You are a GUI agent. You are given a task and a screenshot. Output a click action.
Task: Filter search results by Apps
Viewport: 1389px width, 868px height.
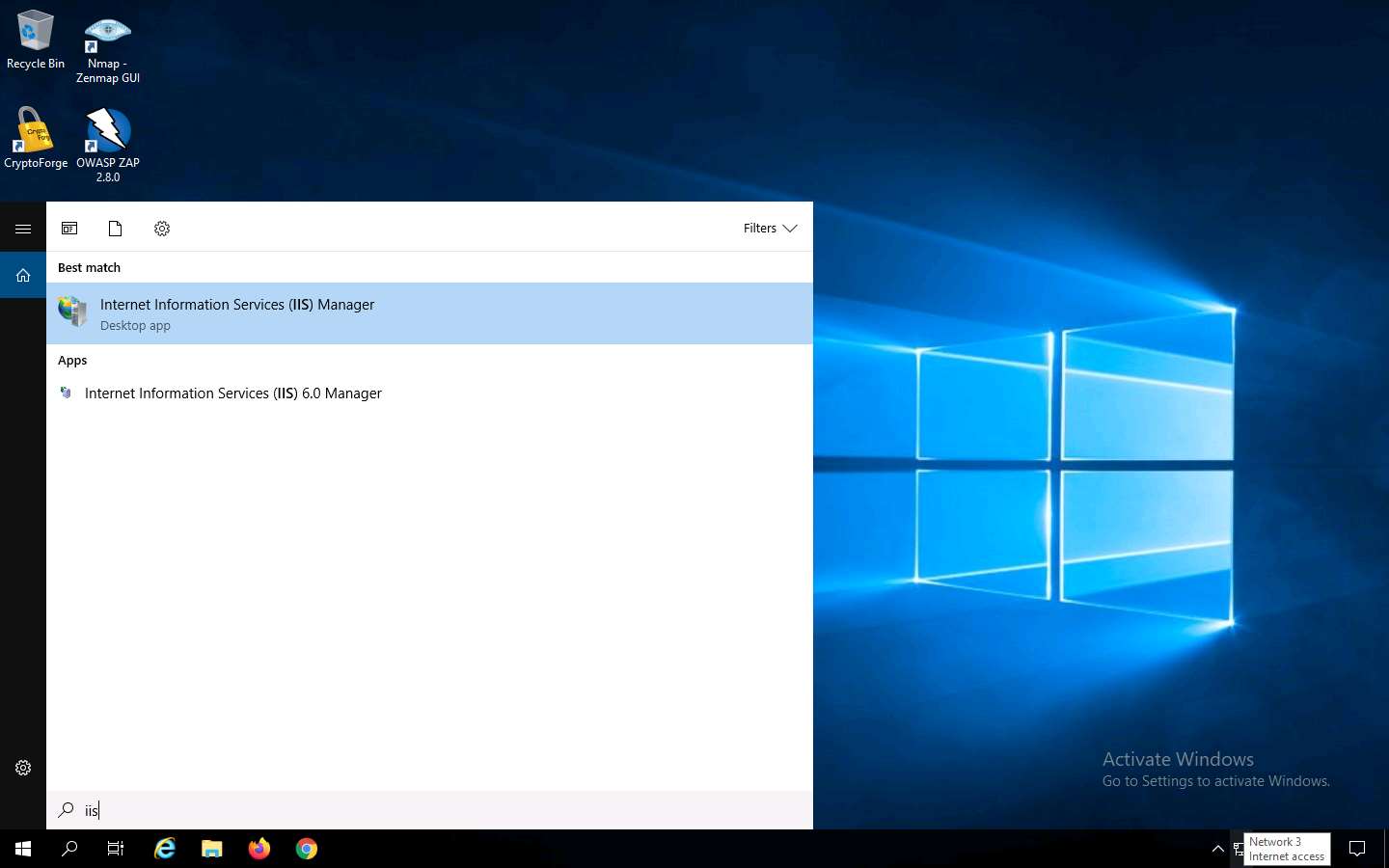pyautogui.click(x=69, y=229)
